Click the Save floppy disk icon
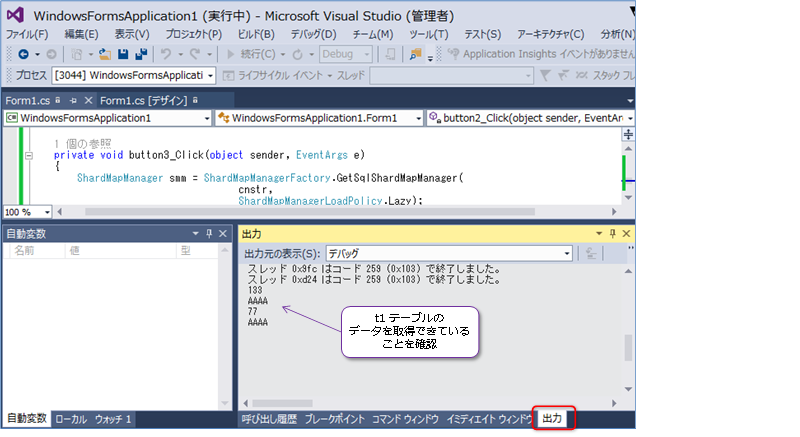 click(123, 54)
